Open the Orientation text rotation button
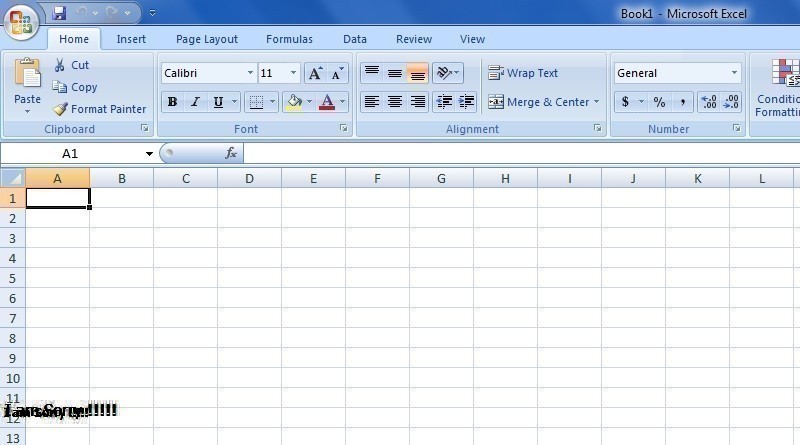Image resolution: width=800 pixels, height=445 pixels. (x=448, y=73)
